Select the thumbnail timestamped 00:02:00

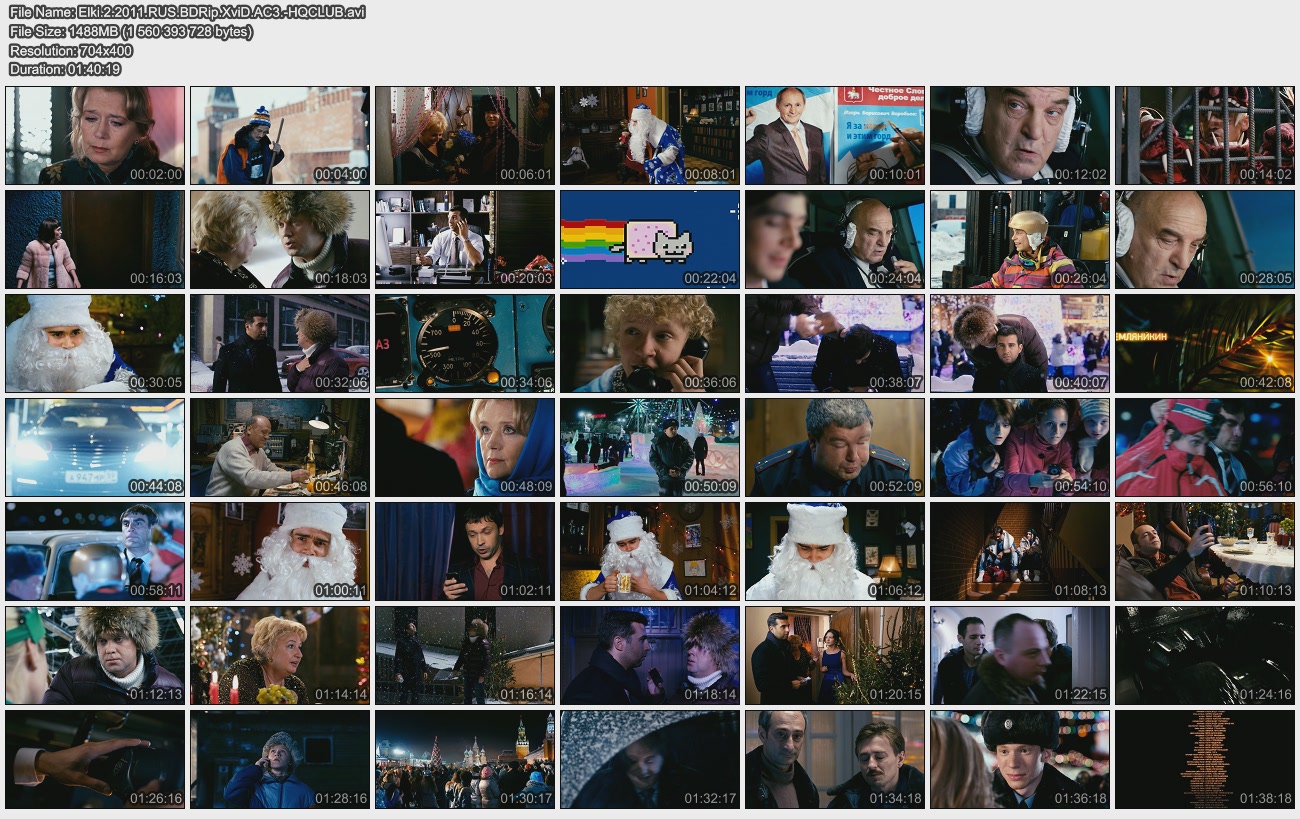coord(95,136)
